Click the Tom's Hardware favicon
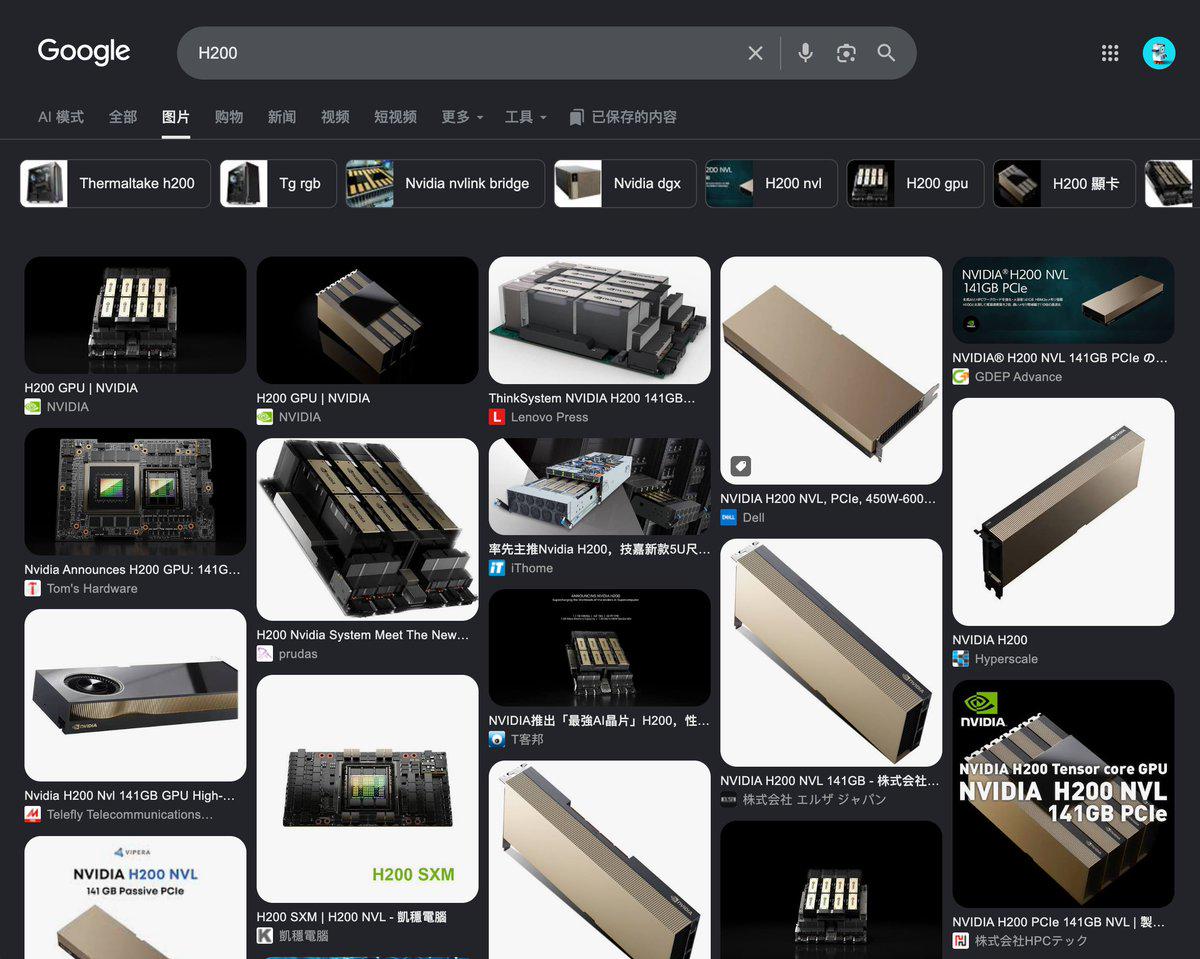This screenshot has height=959, width=1200. coord(33,588)
